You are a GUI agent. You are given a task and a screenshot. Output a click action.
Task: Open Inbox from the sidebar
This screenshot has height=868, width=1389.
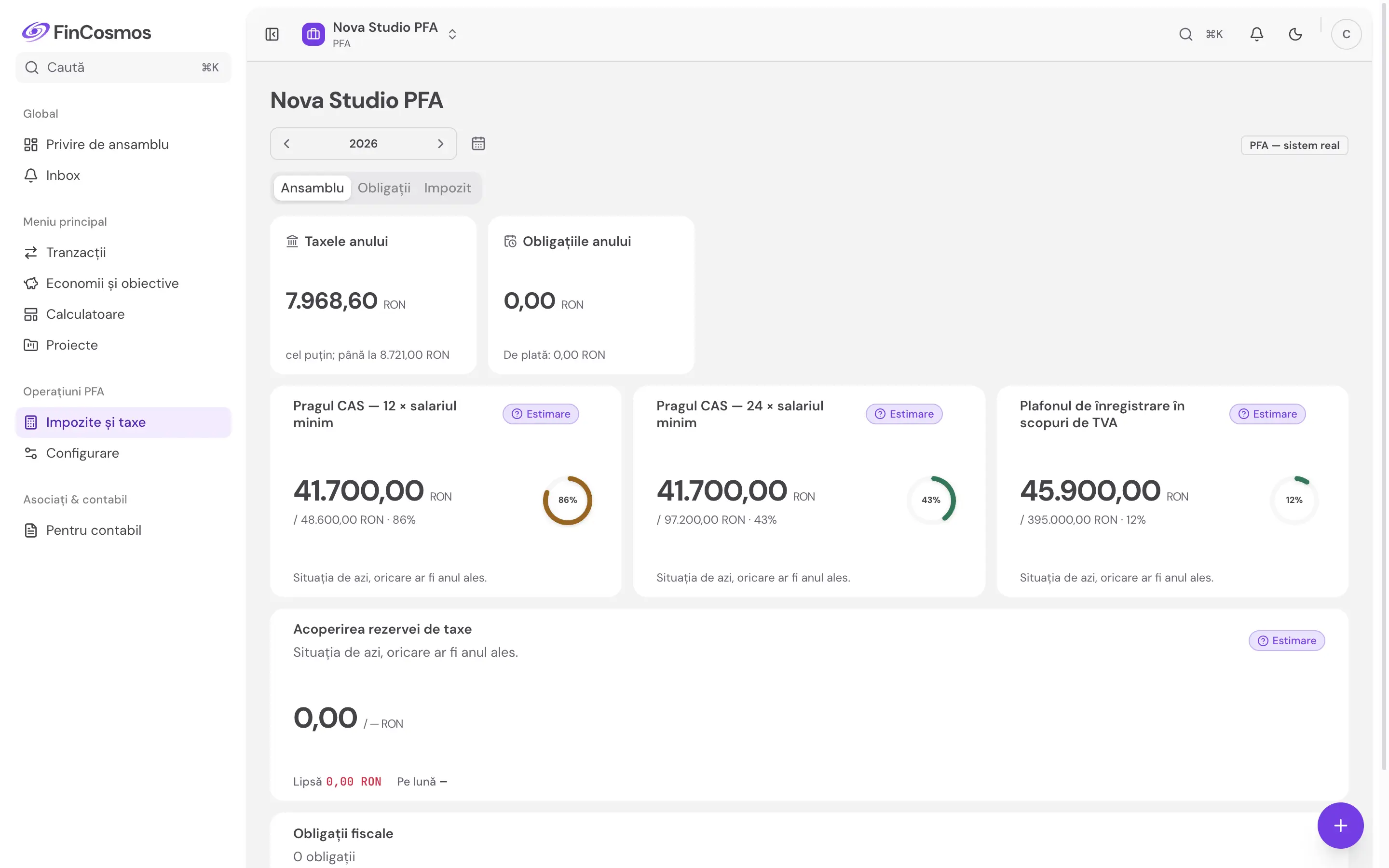[123, 176]
